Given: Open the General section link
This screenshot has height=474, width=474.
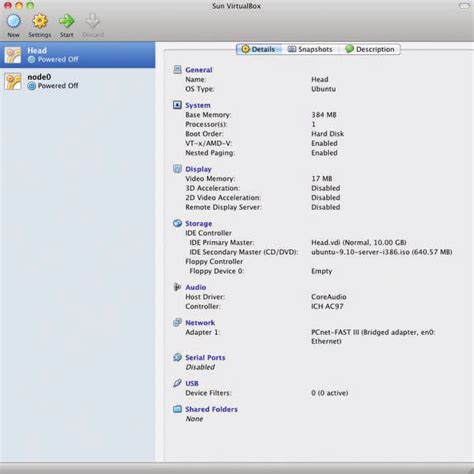Looking at the screenshot, I should pos(199,70).
